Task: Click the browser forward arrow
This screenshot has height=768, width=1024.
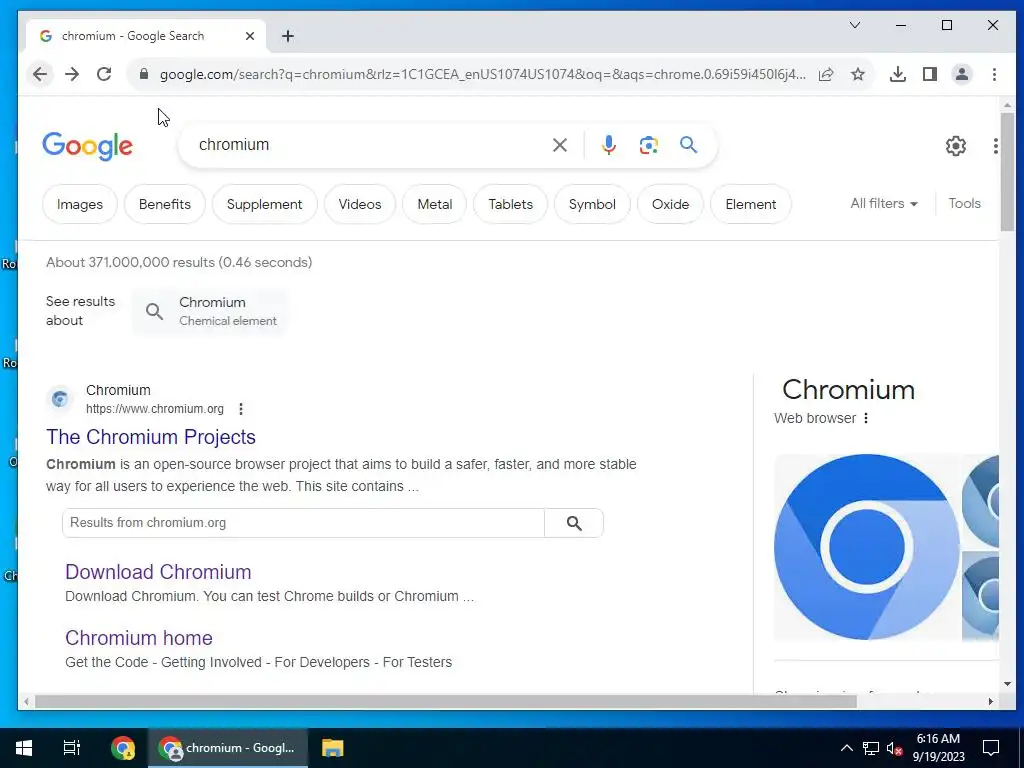Action: 72,74
